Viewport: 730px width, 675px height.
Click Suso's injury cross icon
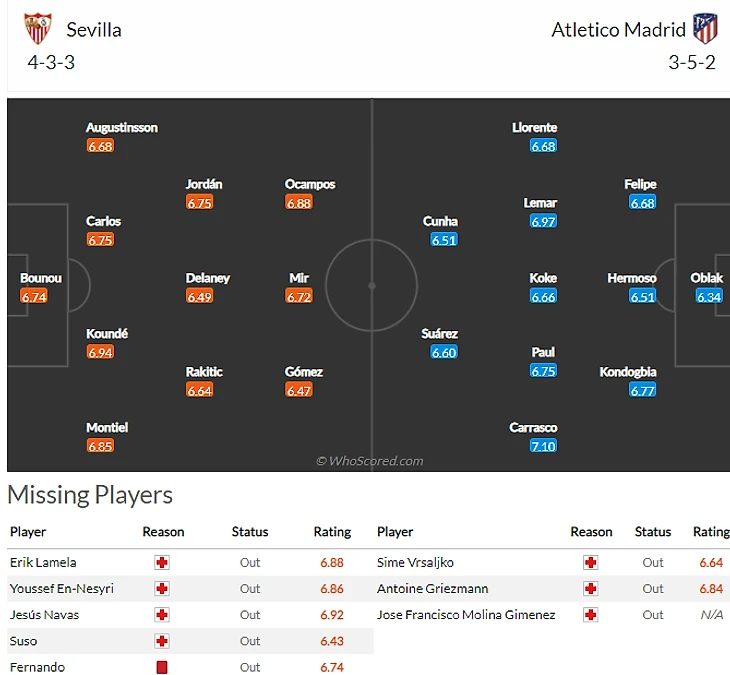162,641
